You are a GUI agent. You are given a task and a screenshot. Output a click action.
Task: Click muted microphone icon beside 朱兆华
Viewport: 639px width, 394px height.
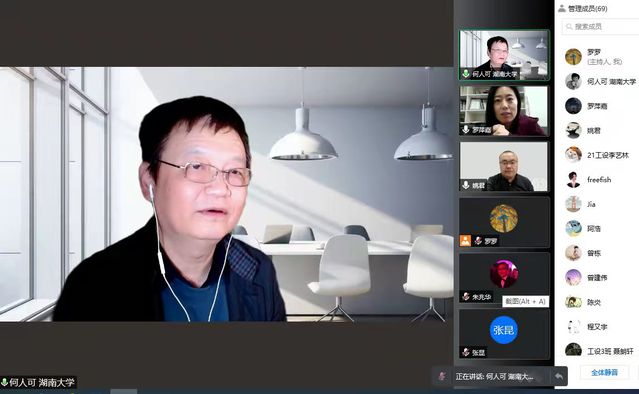466,297
